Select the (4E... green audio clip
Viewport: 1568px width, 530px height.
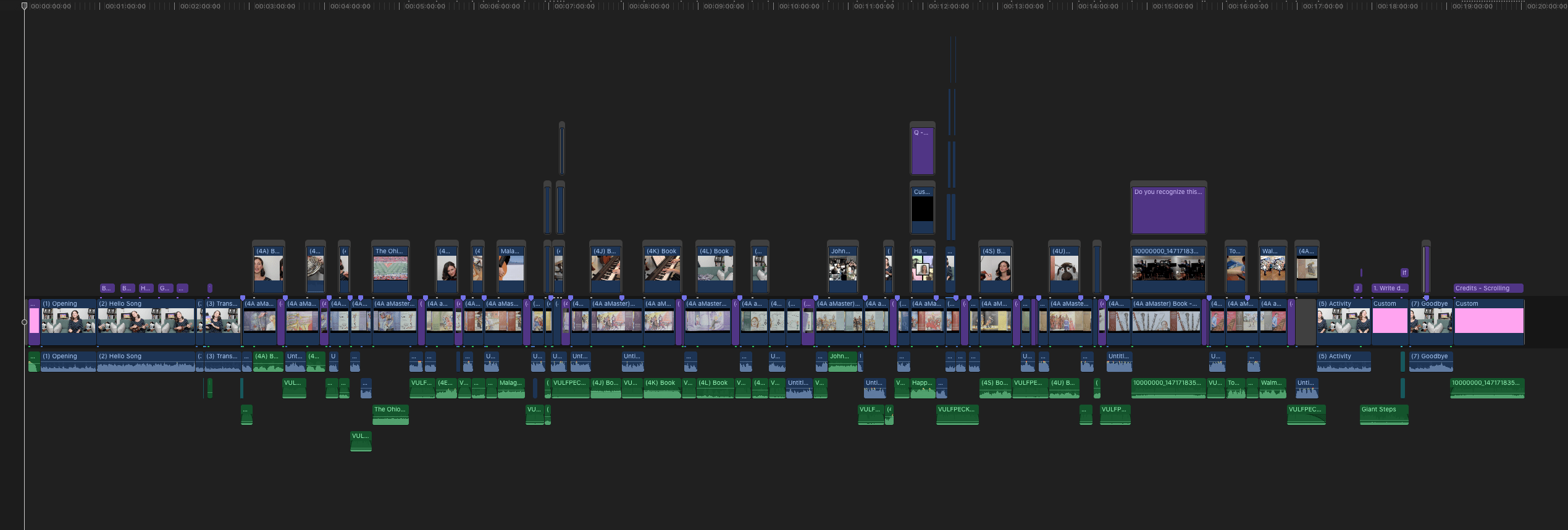point(446,388)
